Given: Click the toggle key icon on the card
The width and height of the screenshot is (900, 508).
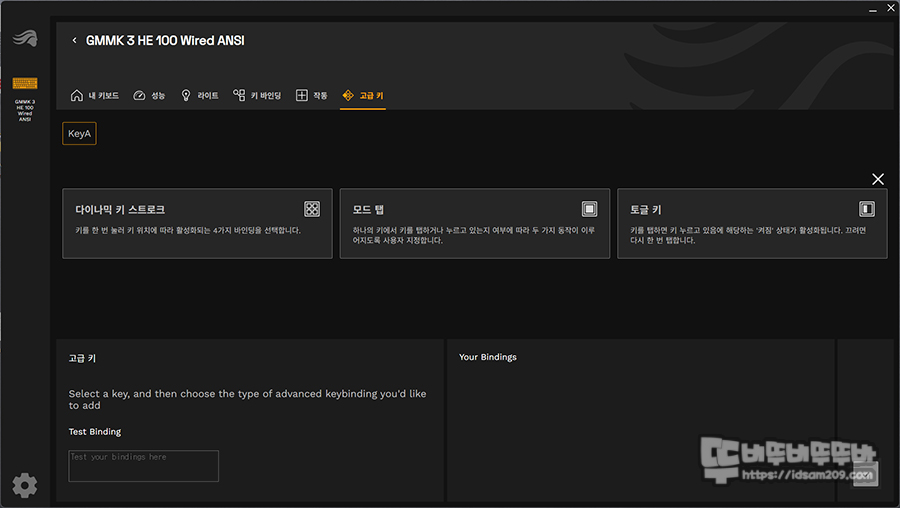Looking at the screenshot, I should 867,209.
